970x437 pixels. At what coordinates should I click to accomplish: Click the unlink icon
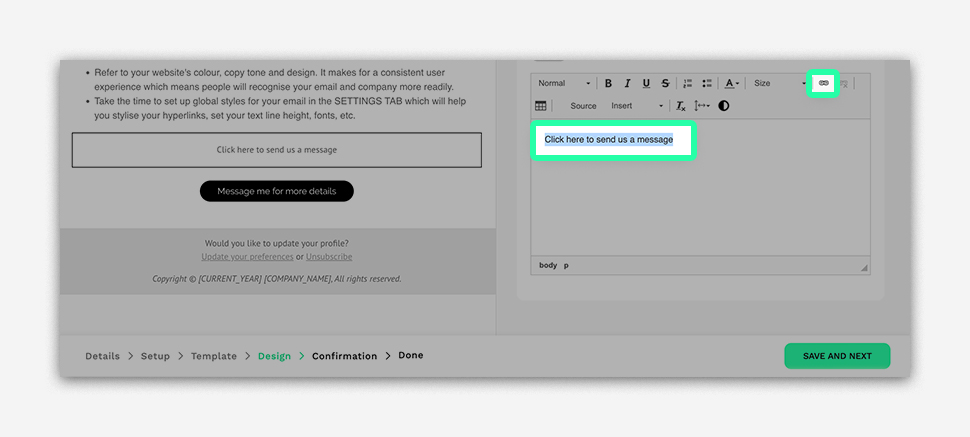(844, 83)
